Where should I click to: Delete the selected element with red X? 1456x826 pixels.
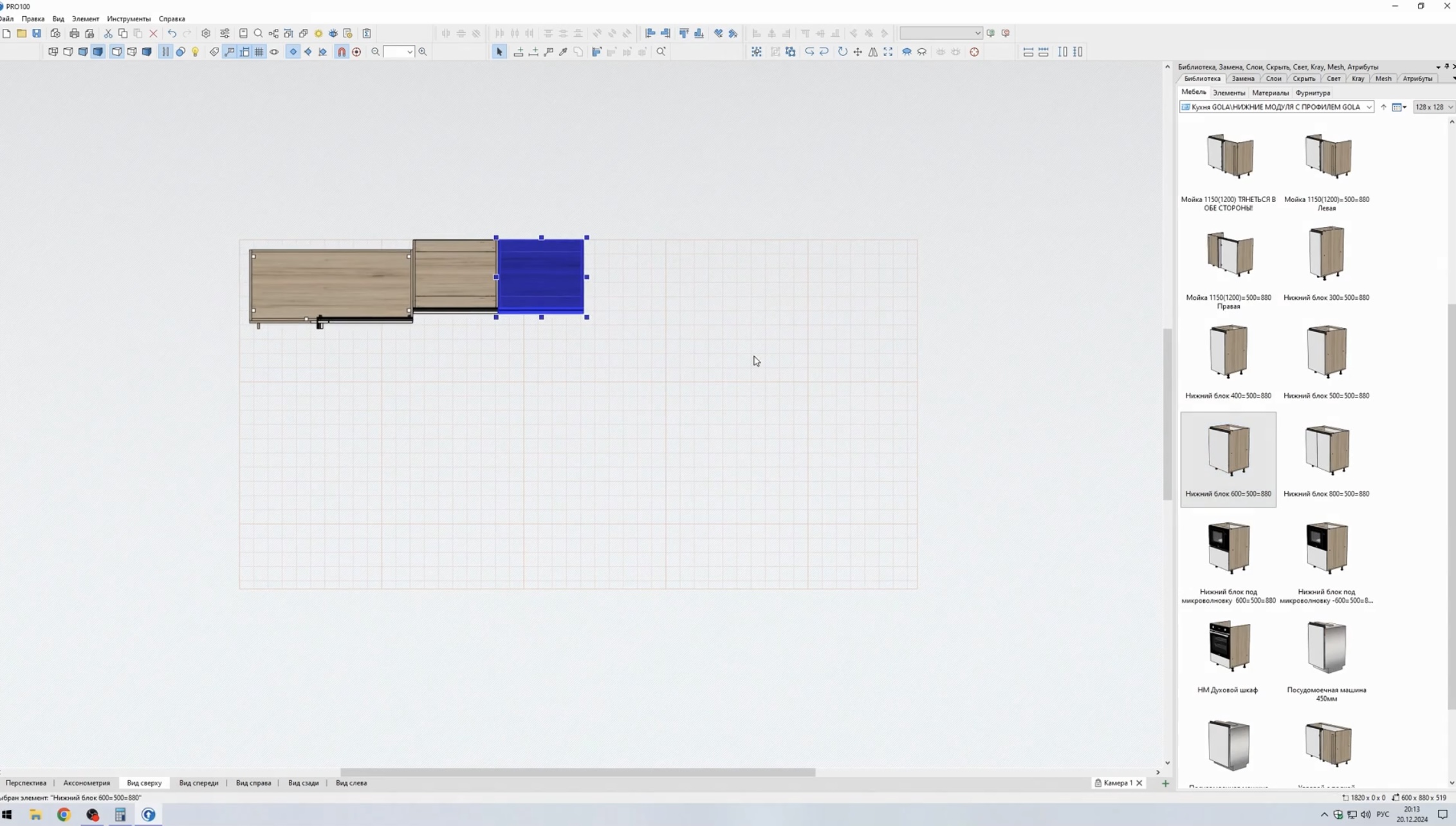click(153, 33)
